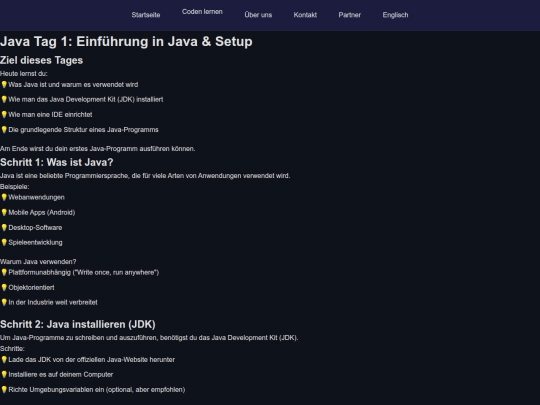The image size is (540, 405).
Task: Click the text 'Spieleentwicklung'
Action: pyautogui.click(x=35, y=242)
